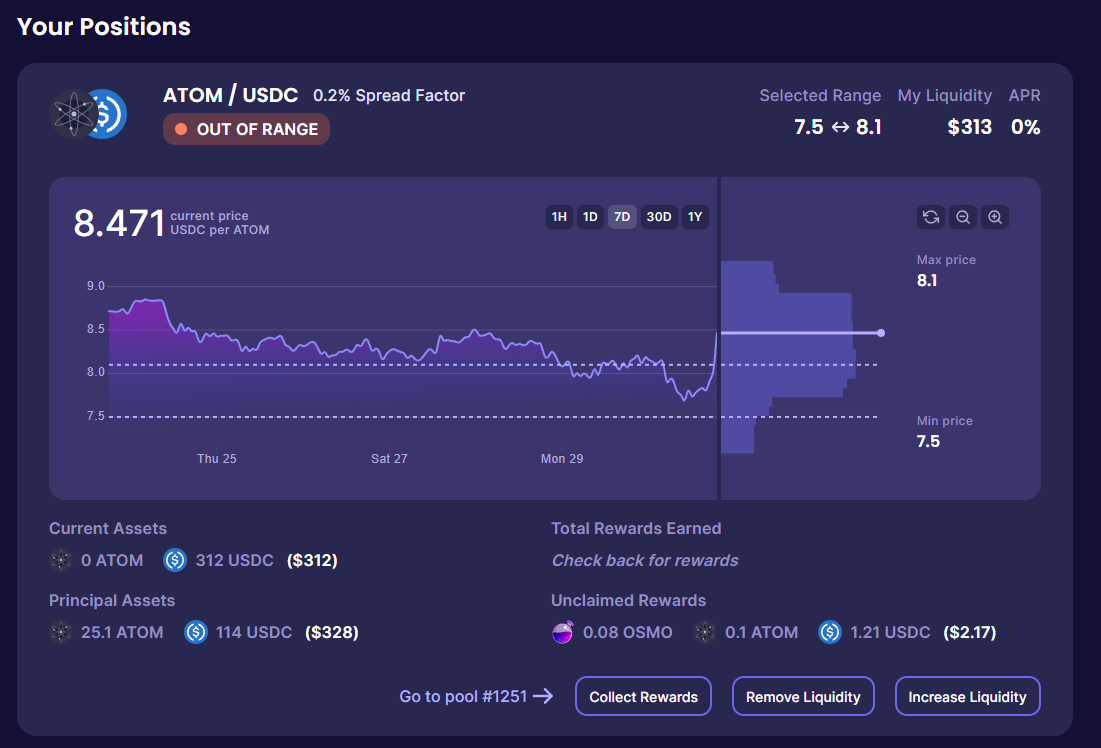Image resolution: width=1101 pixels, height=748 pixels.
Task: Click the current price slider handle
Action: pyautogui.click(x=880, y=333)
